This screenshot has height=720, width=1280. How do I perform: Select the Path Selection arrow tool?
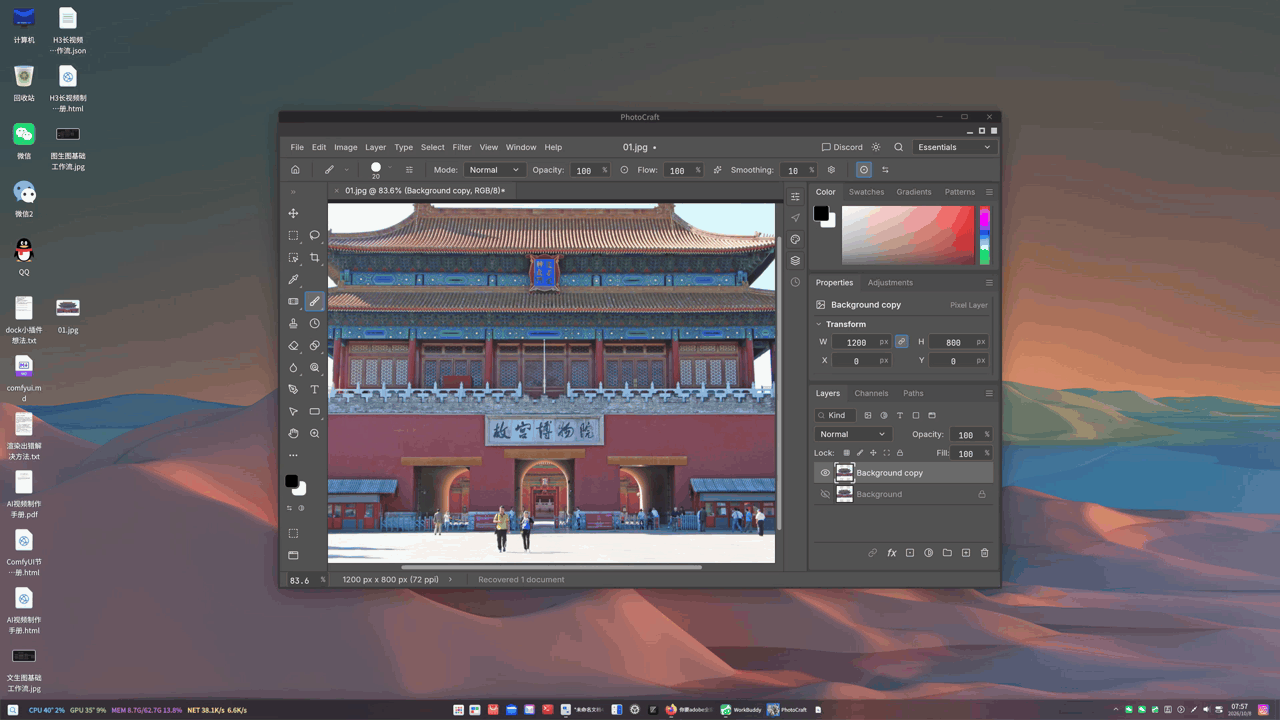point(293,411)
